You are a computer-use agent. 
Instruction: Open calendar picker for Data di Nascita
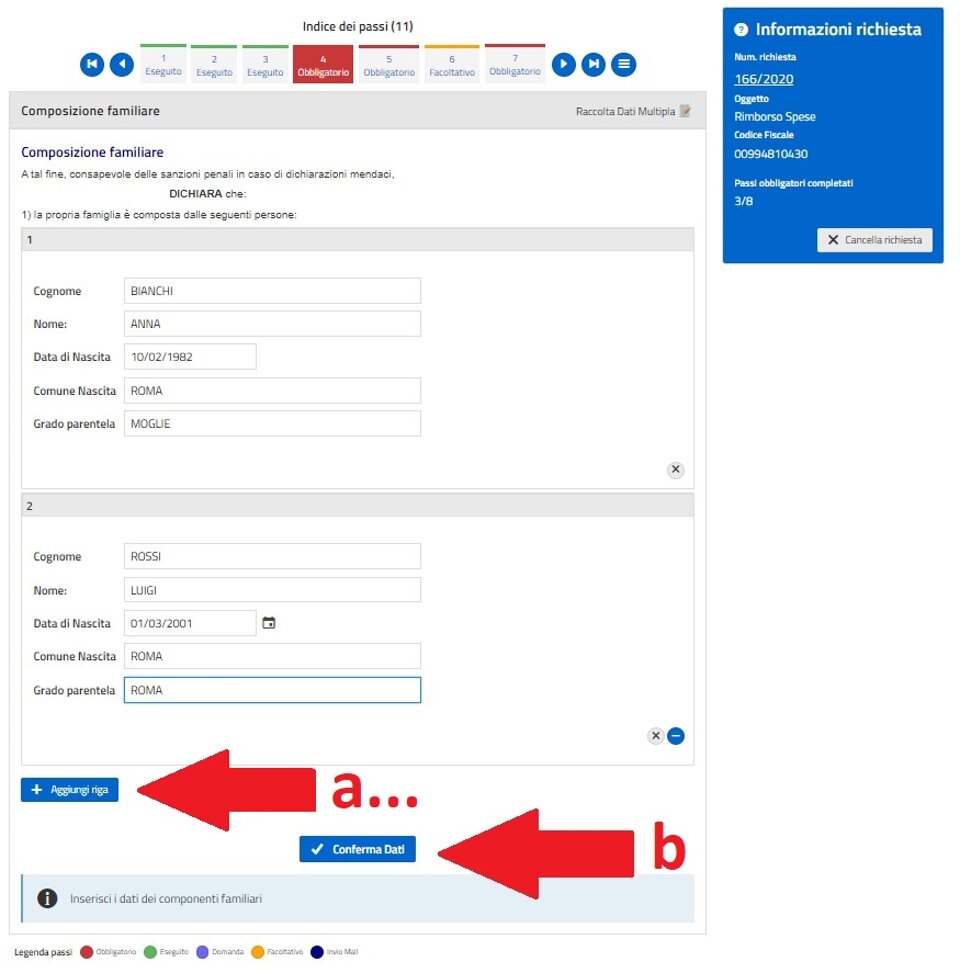[x=268, y=623]
